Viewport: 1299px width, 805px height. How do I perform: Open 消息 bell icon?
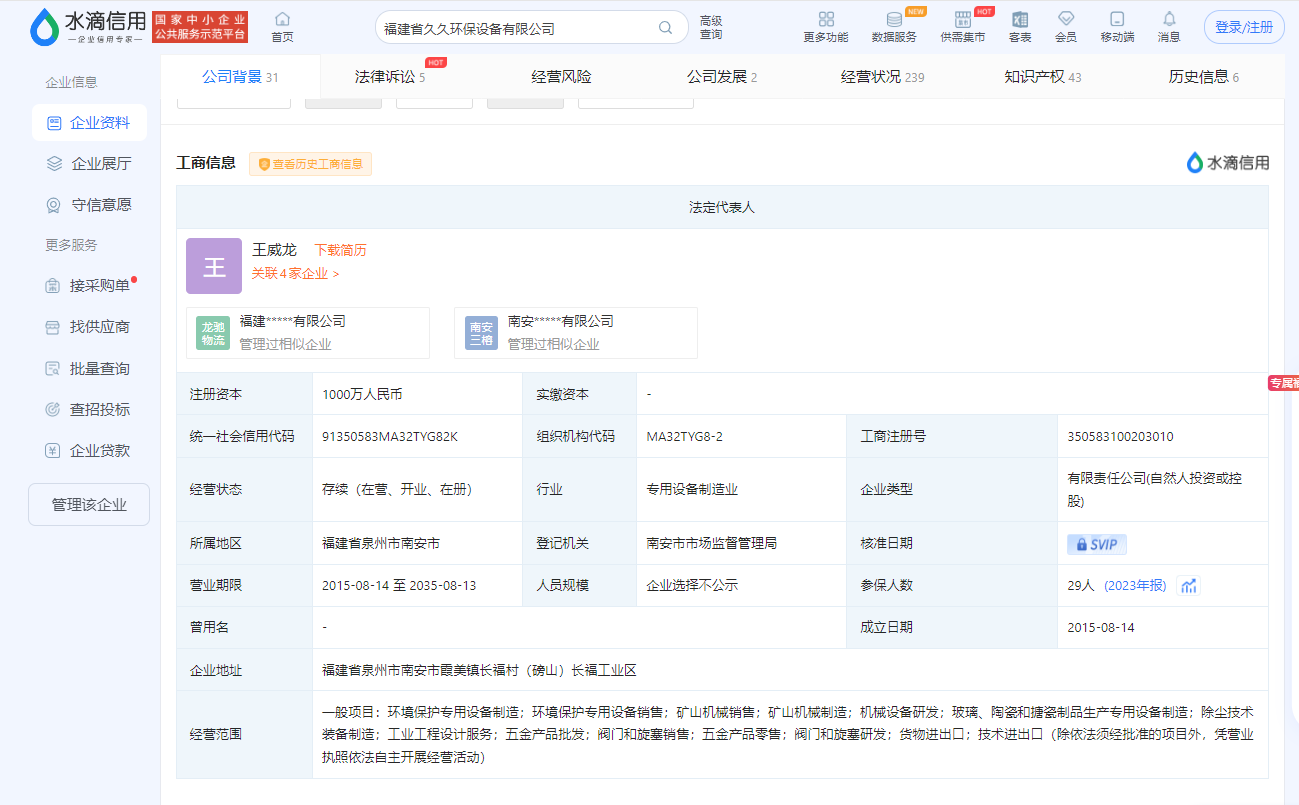pos(1169,19)
